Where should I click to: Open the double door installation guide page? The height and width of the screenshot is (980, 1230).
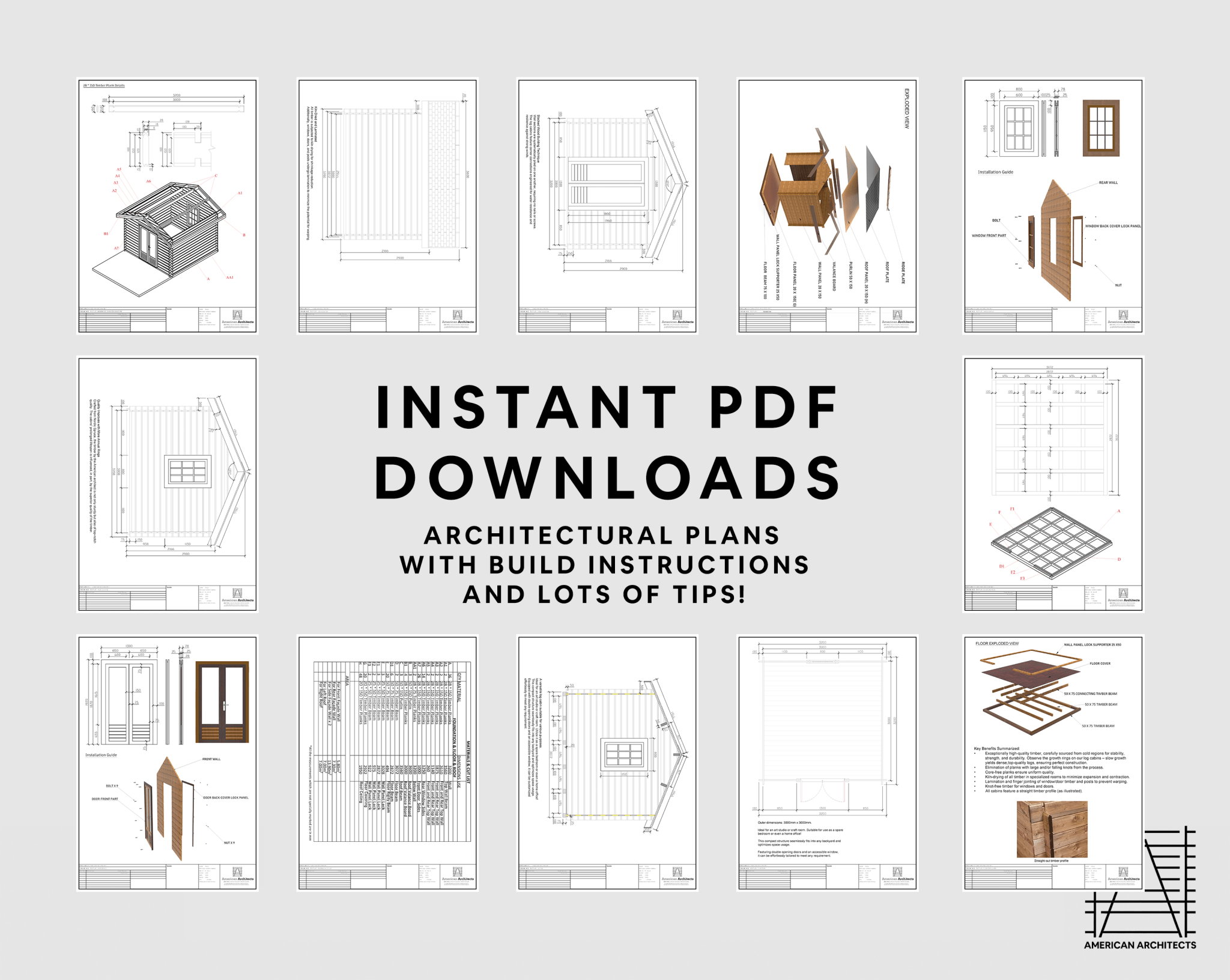[168, 763]
